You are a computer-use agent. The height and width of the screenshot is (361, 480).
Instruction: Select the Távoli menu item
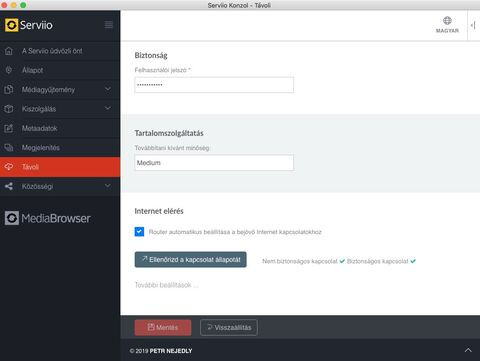tap(60, 167)
